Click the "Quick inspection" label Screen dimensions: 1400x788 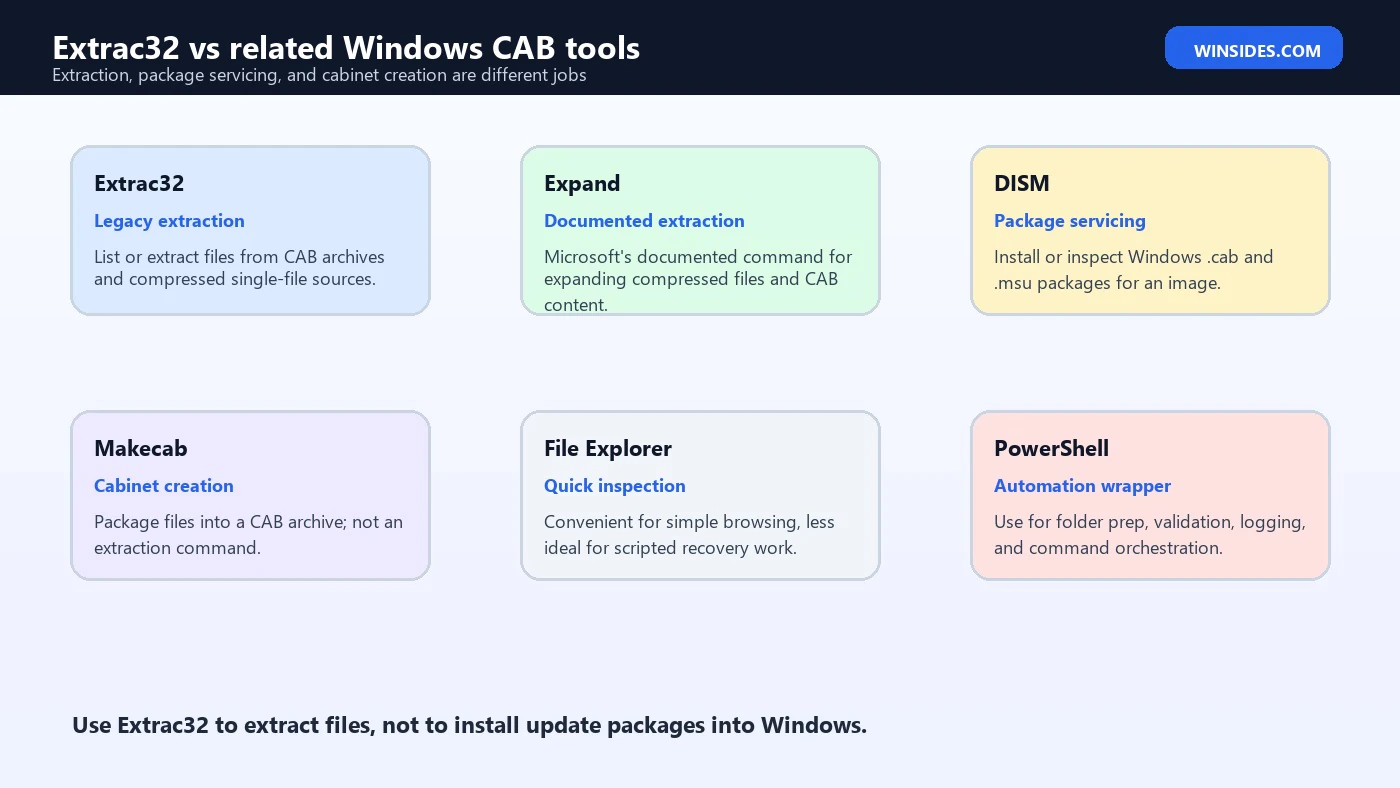pyautogui.click(x=615, y=486)
